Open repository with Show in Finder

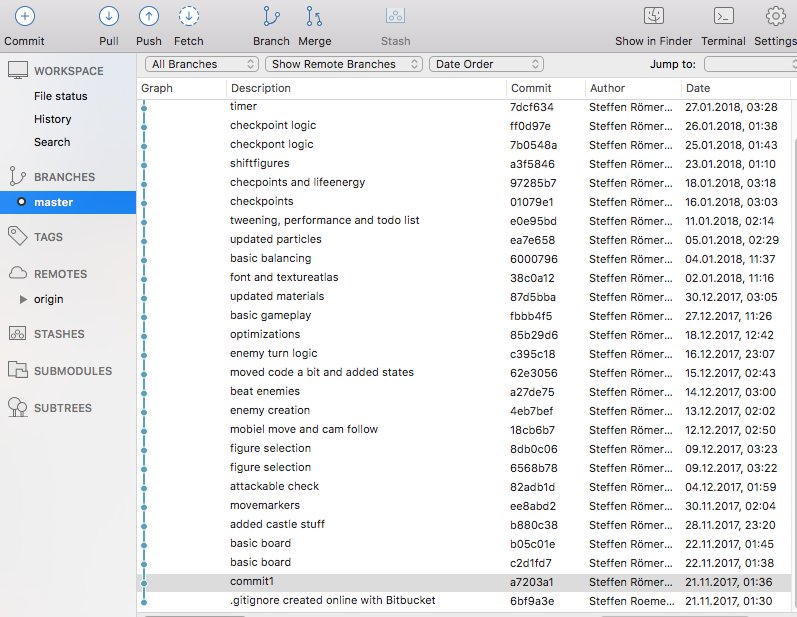click(x=654, y=16)
